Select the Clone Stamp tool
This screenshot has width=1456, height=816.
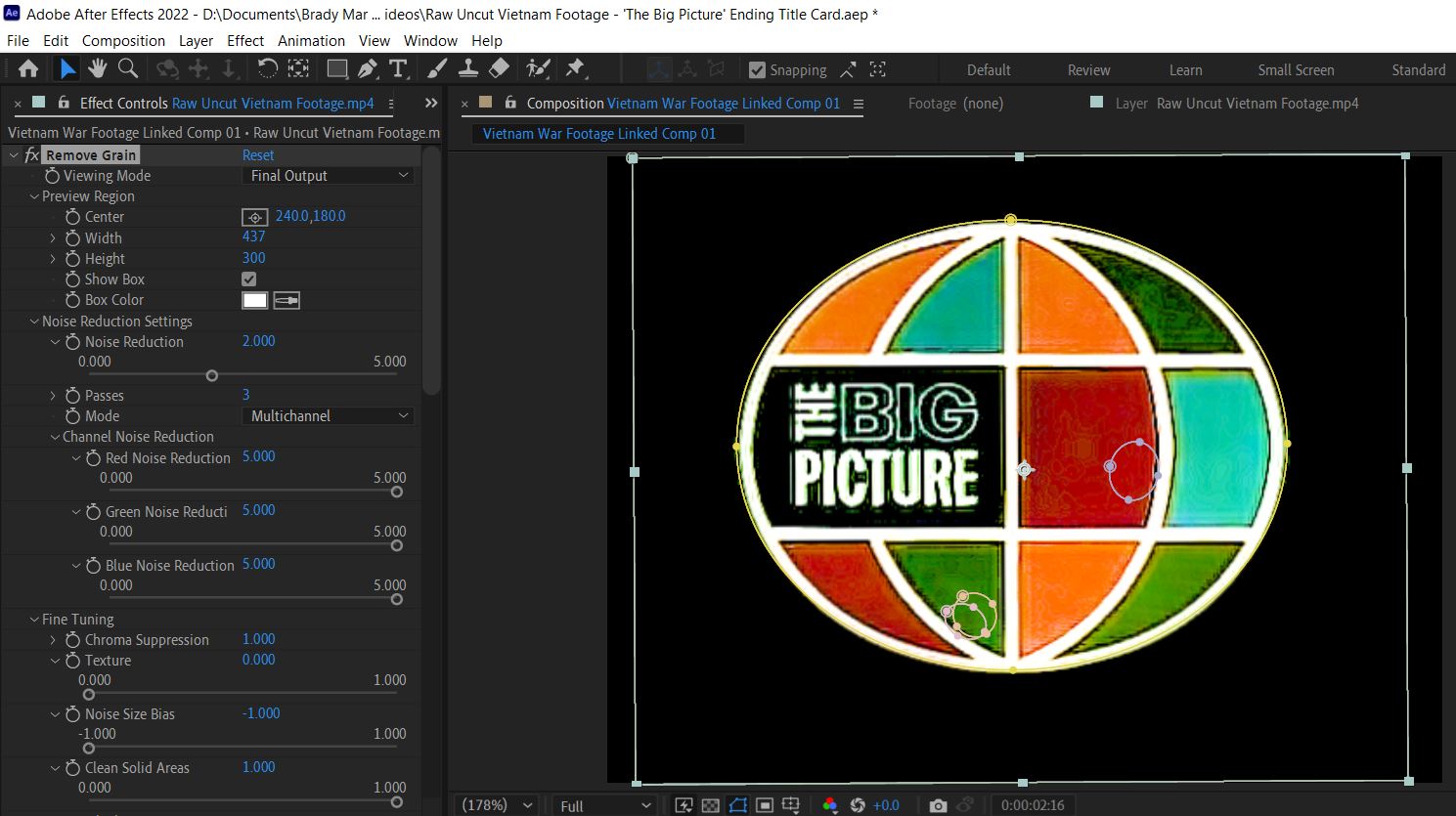coord(468,68)
